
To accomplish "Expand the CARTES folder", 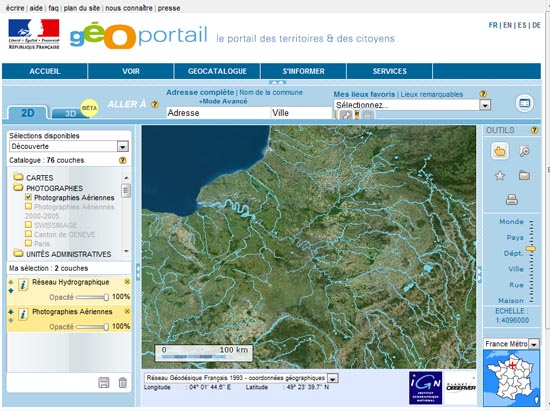I will point(18,177).
